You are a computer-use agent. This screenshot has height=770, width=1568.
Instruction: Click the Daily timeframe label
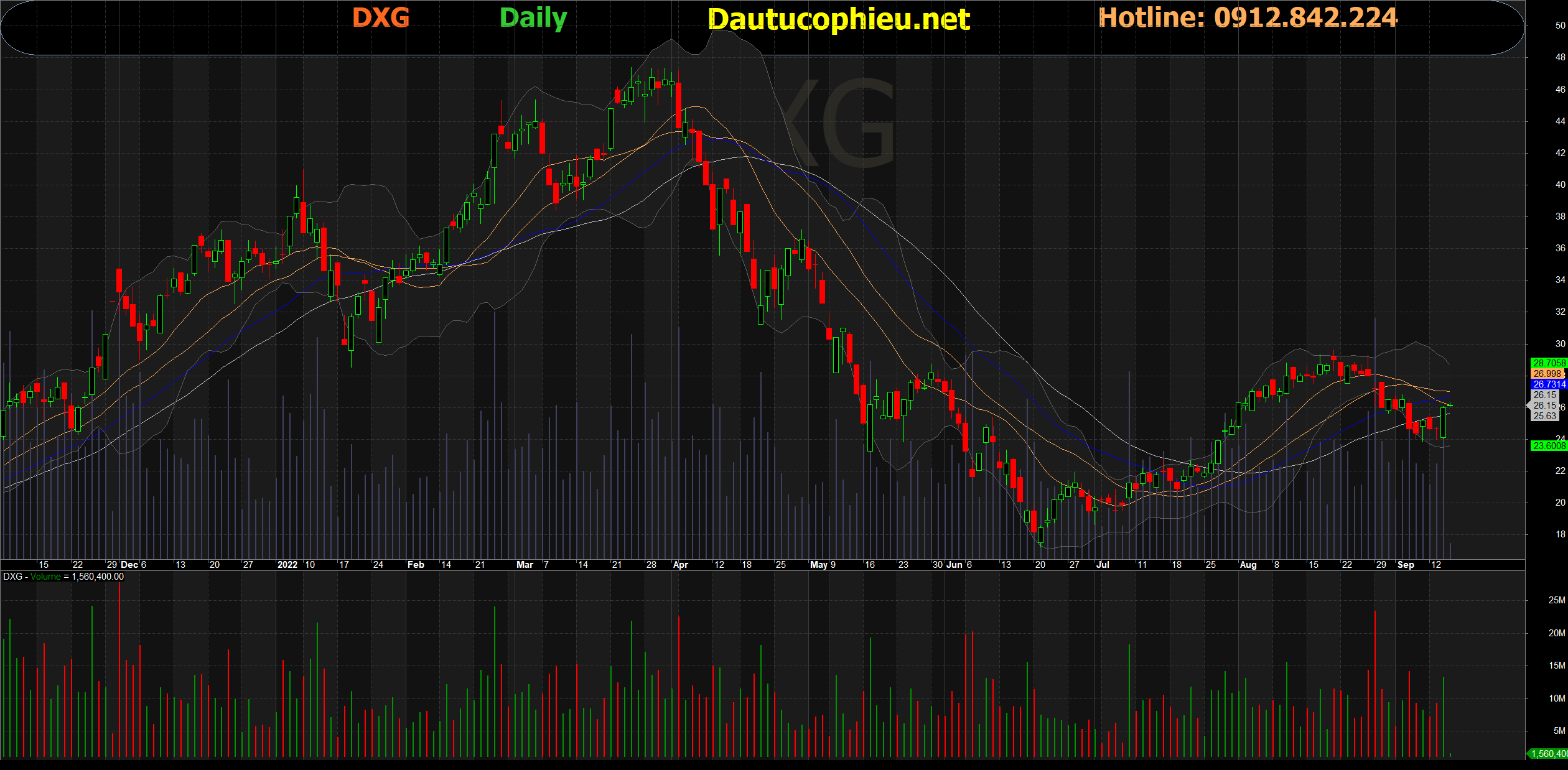(533, 18)
